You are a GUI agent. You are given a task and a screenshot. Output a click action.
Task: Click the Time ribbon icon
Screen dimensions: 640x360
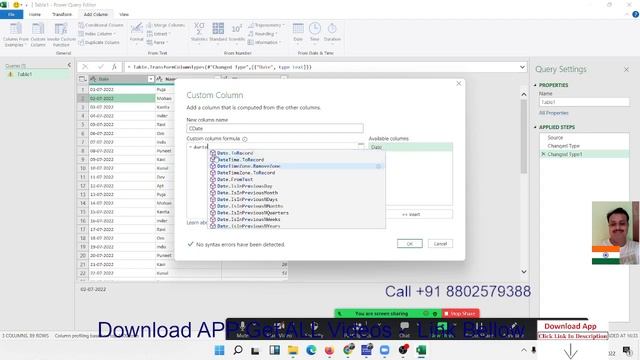314,33
